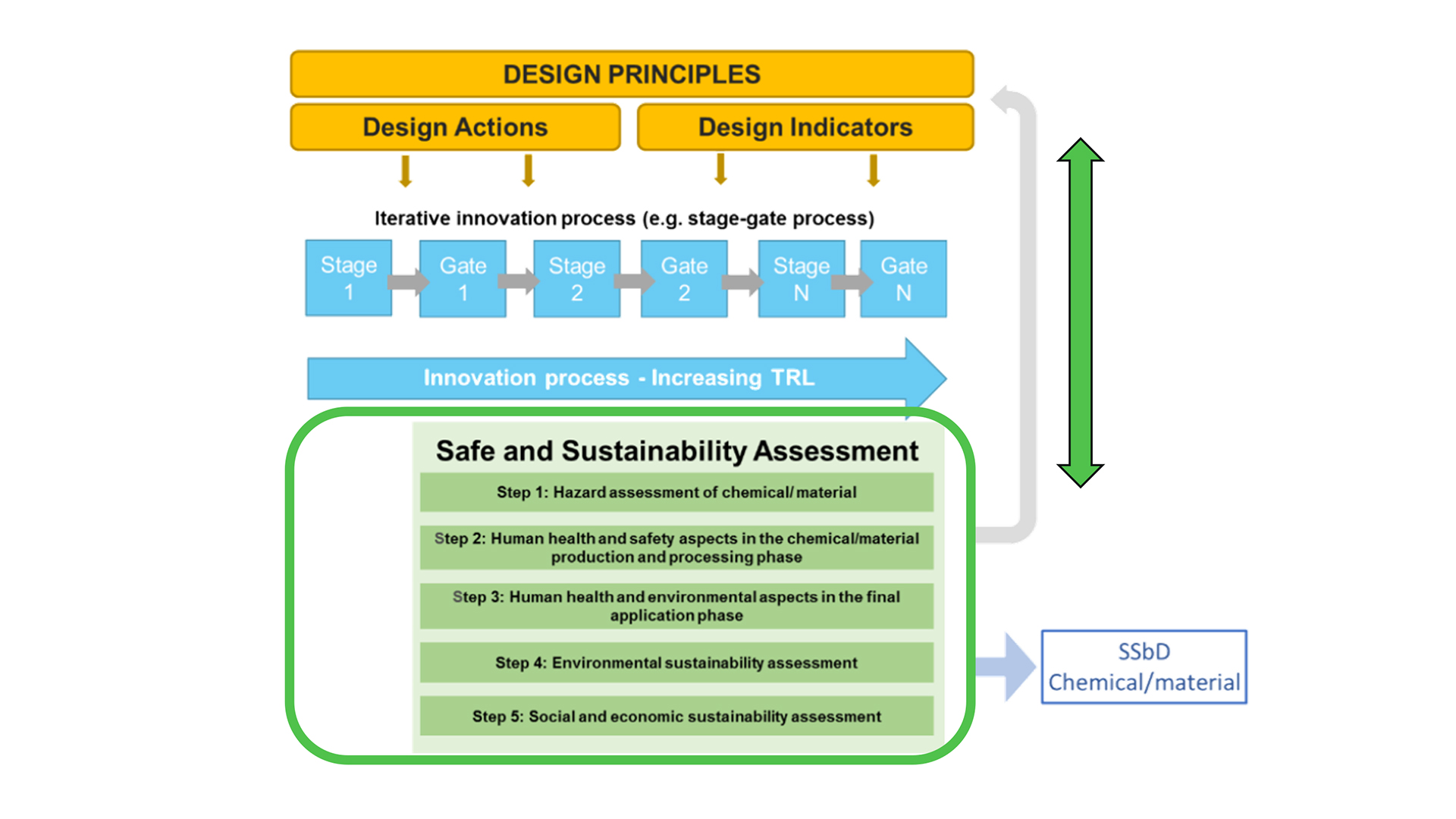Select the Design Actions box
Viewport: 1456px width, 819px height.
click(x=455, y=127)
